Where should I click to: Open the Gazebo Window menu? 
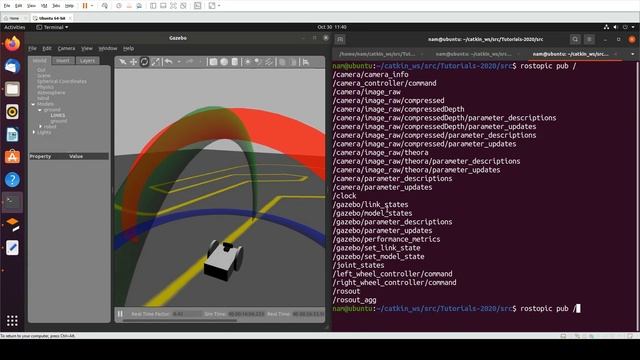pyautogui.click(x=108, y=48)
